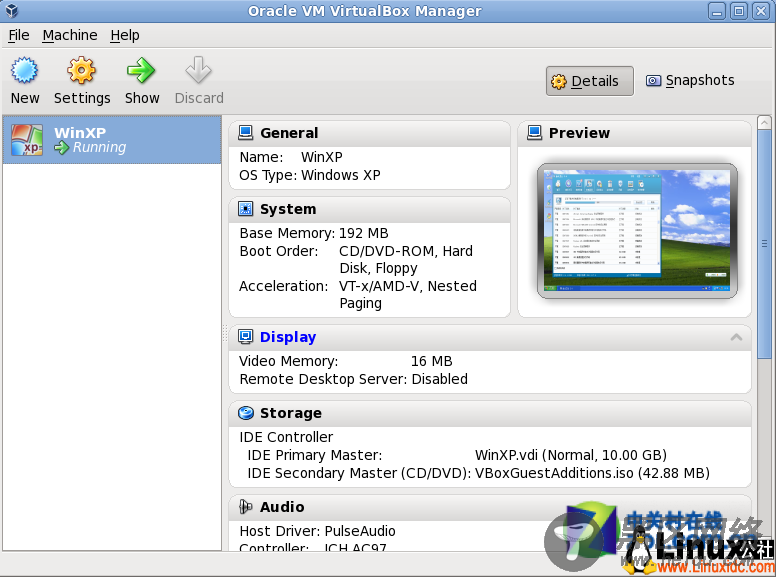Click the Audio section speaker icon
The width and height of the screenshot is (776, 577).
click(x=245, y=507)
